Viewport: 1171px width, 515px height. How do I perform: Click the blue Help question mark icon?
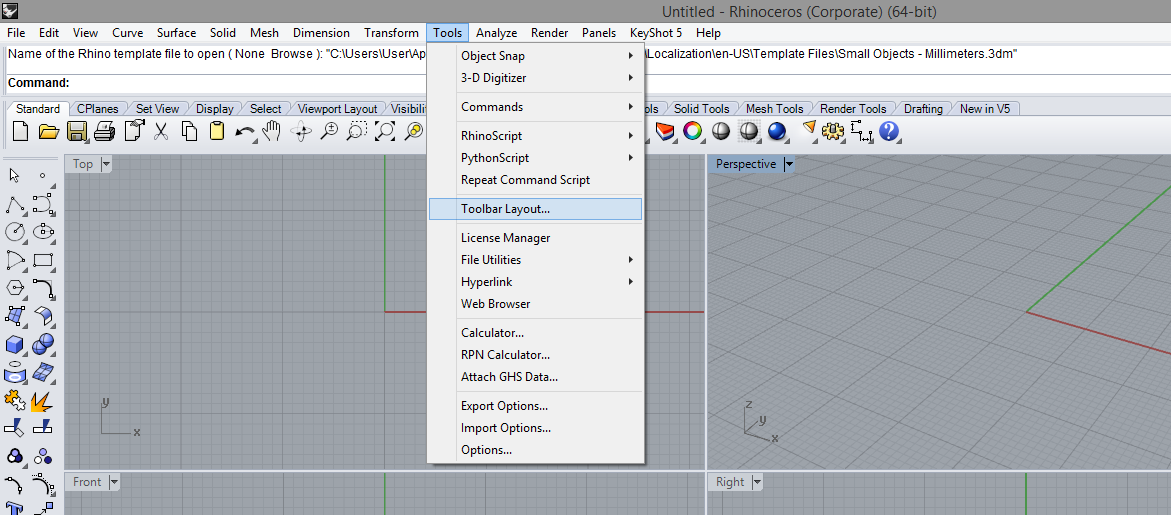tap(889, 131)
